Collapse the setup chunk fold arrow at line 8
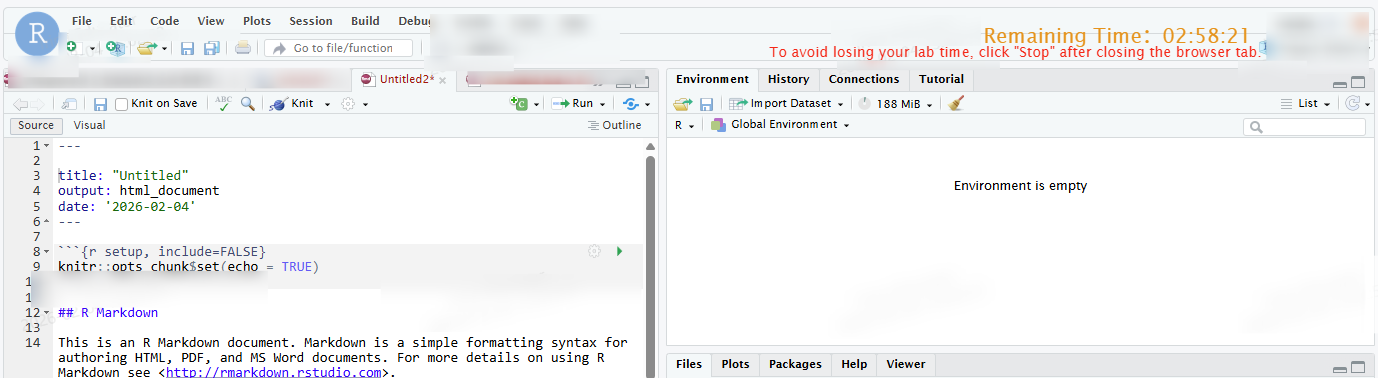1378x378 pixels. tap(46, 252)
